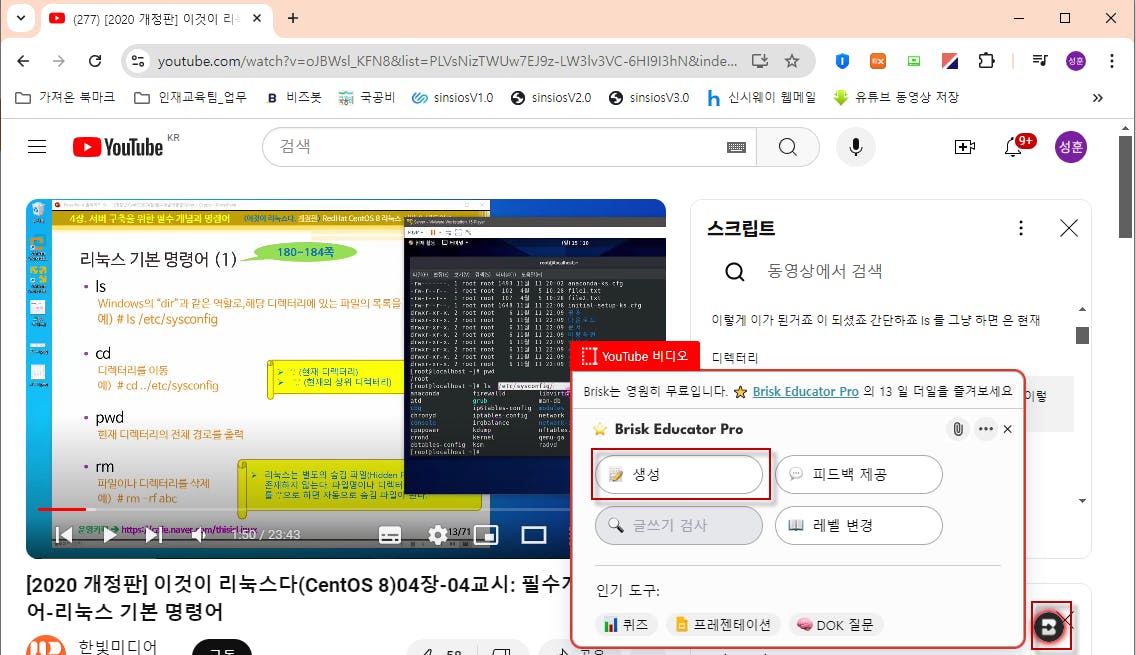
Task: Open Chrome profile avatar
Action: tap(1076, 61)
